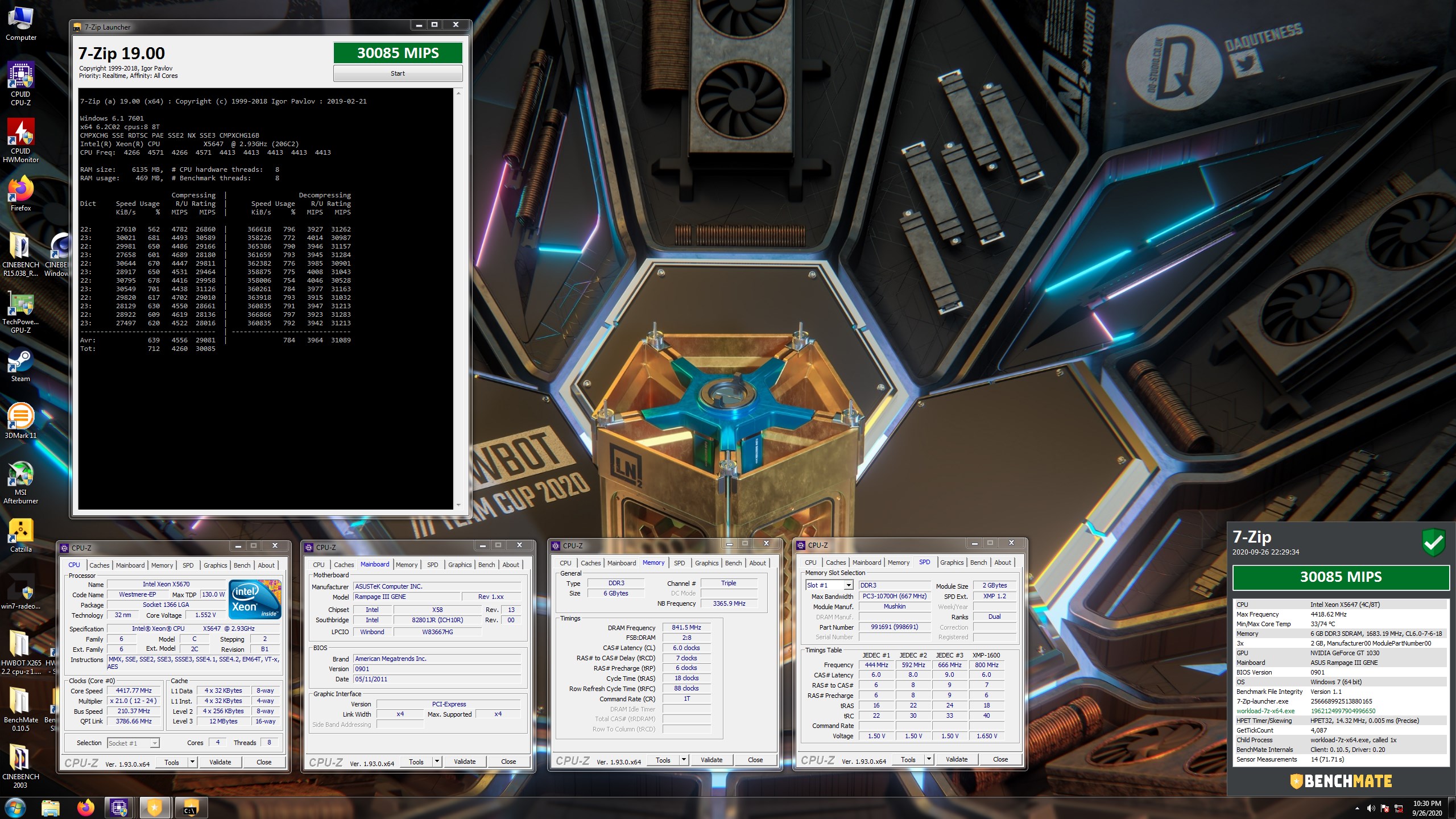Open Bench tab in first CPU-Z window
1456x819 pixels.
(242, 565)
